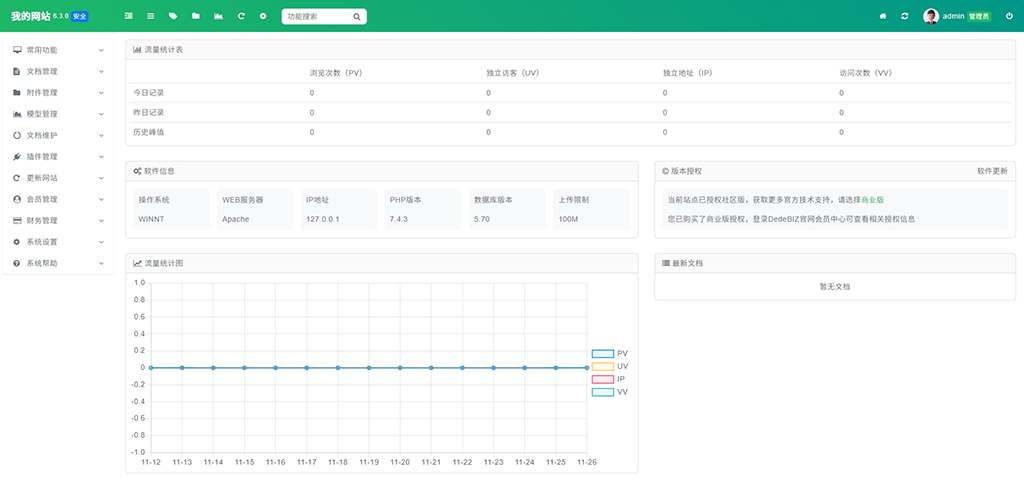Image resolution: width=1024 pixels, height=500 pixels.
Task: Click the IP legend color box
Action: 602,380
